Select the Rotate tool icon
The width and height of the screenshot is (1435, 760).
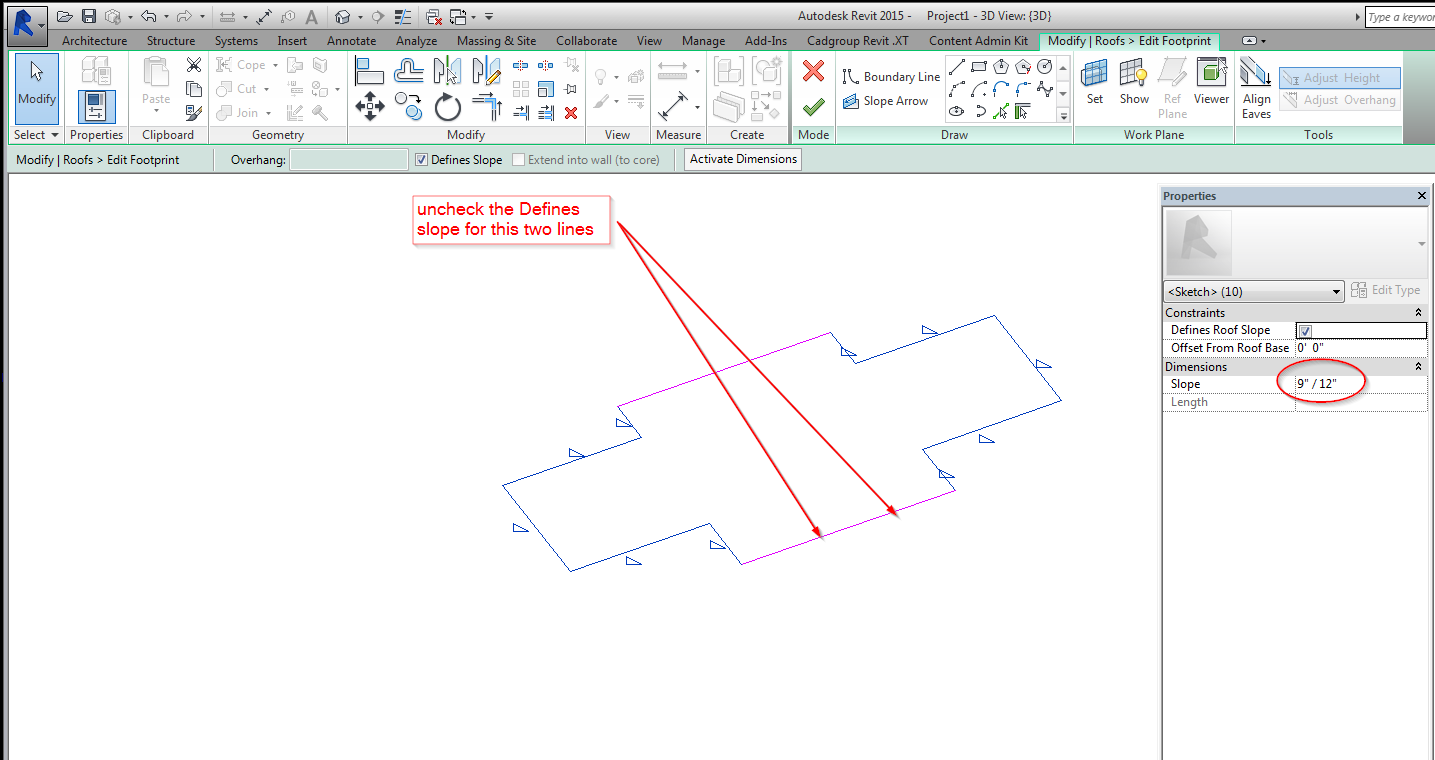coord(448,107)
